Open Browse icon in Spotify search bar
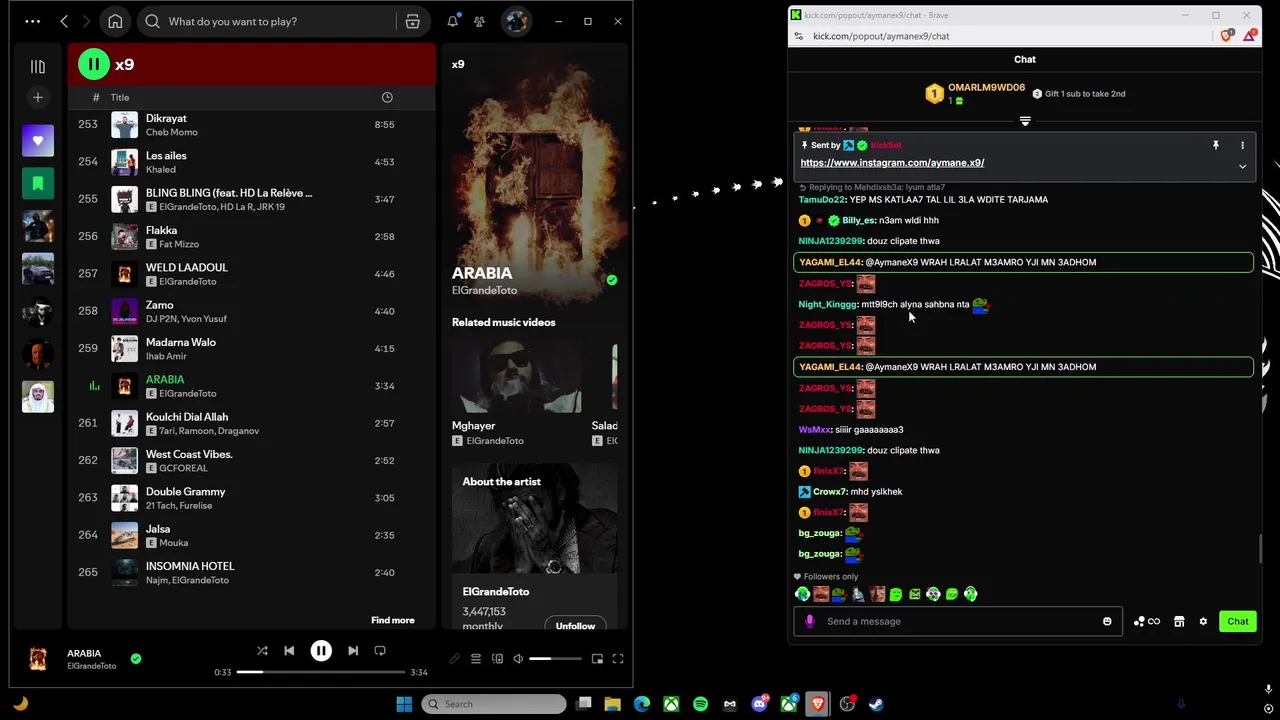1280x720 pixels. click(x=412, y=21)
